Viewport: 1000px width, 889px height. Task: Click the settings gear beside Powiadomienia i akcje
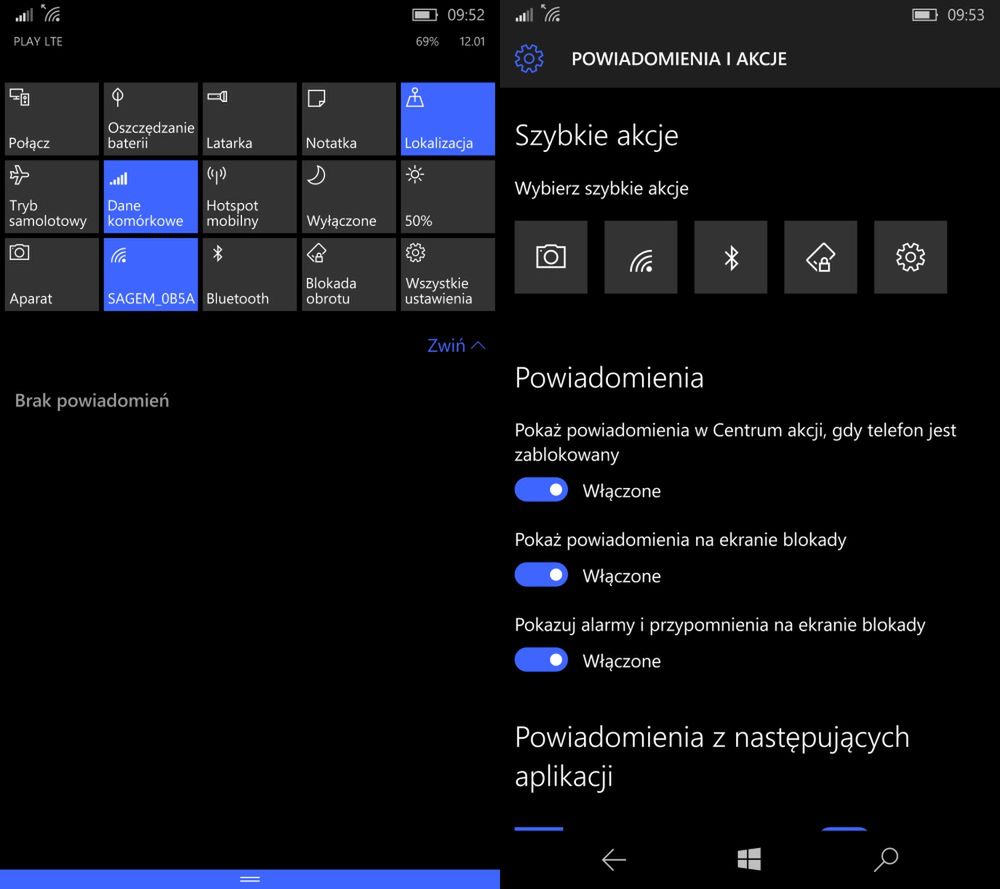pyautogui.click(x=529, y=59)
